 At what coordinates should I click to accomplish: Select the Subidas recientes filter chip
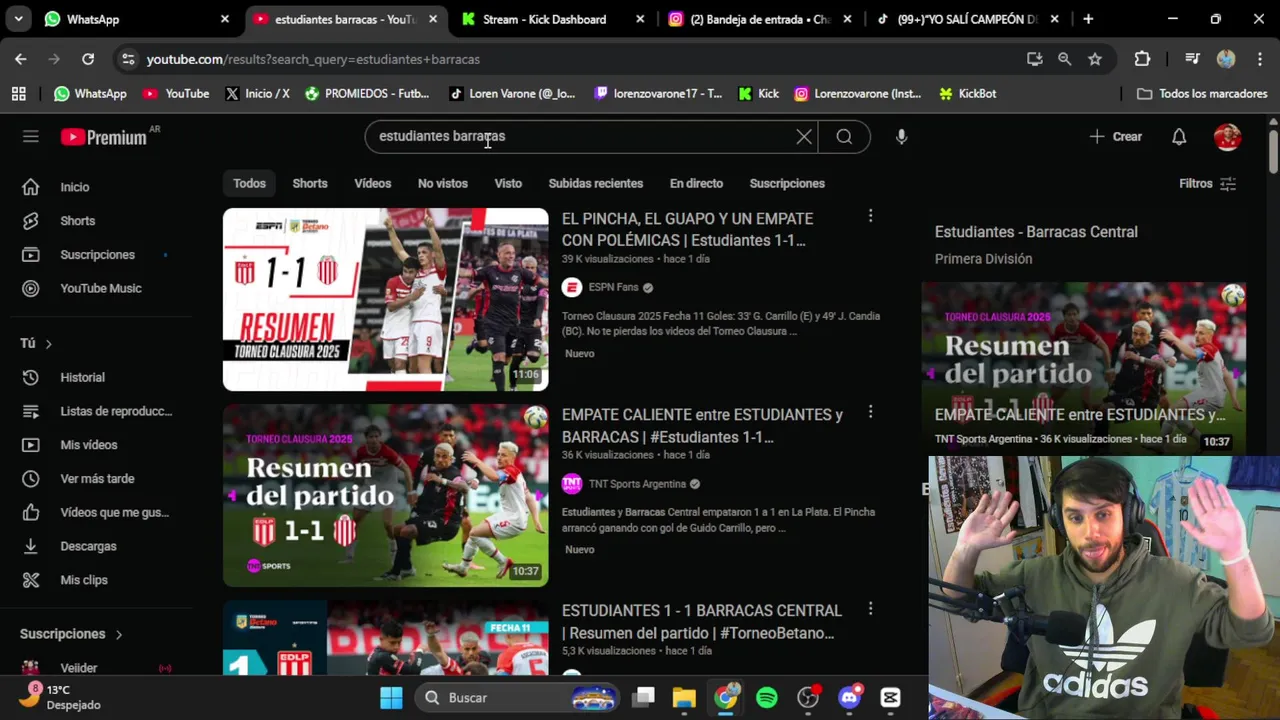(596, 184)
